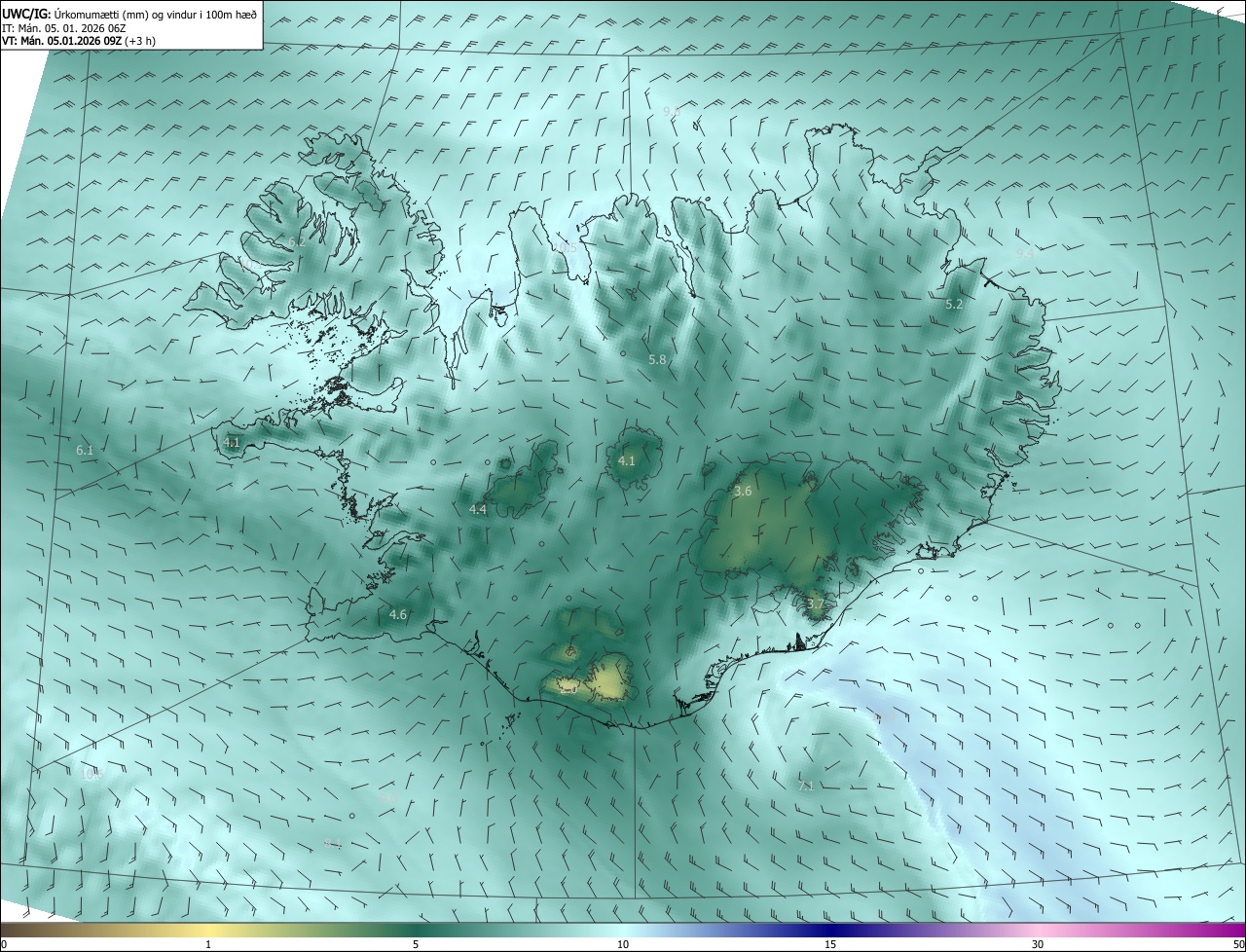Click the 10.5 value on the north coast

pyautogui.click(x=566, y=248)
